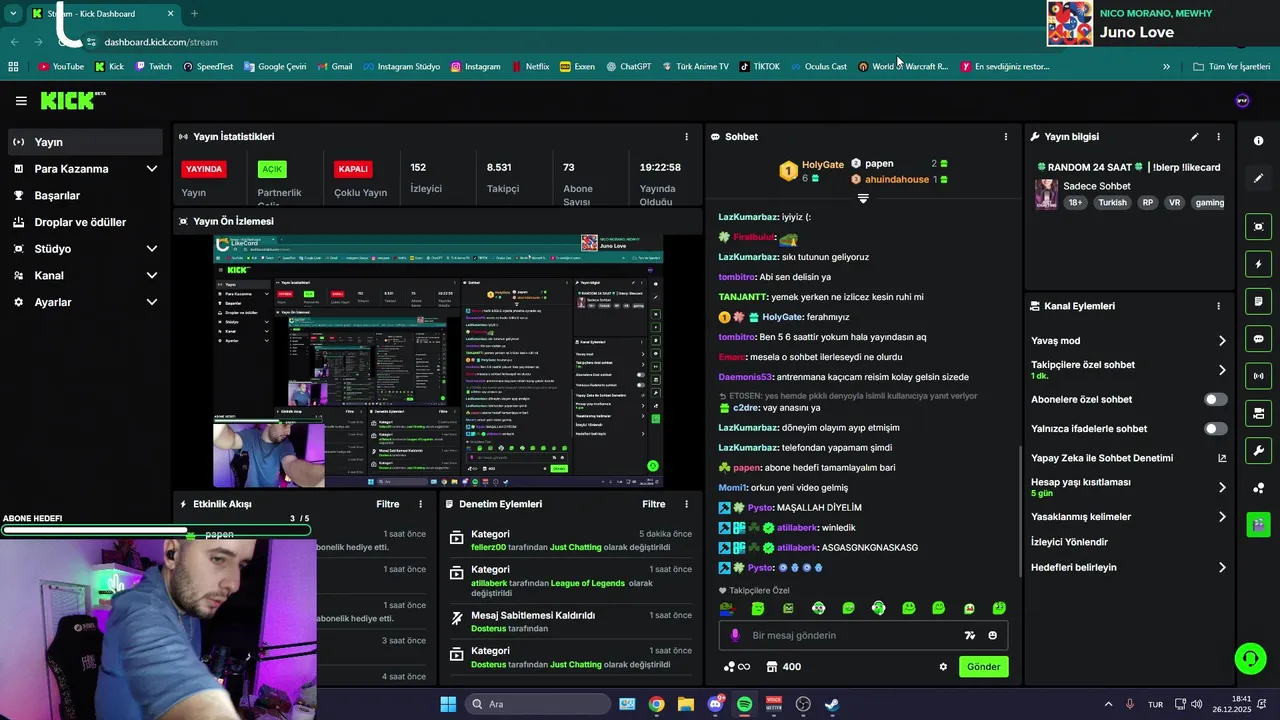
Task: Click the Turkish tag in Yayın bilgisi
Action: point(1112,202)
